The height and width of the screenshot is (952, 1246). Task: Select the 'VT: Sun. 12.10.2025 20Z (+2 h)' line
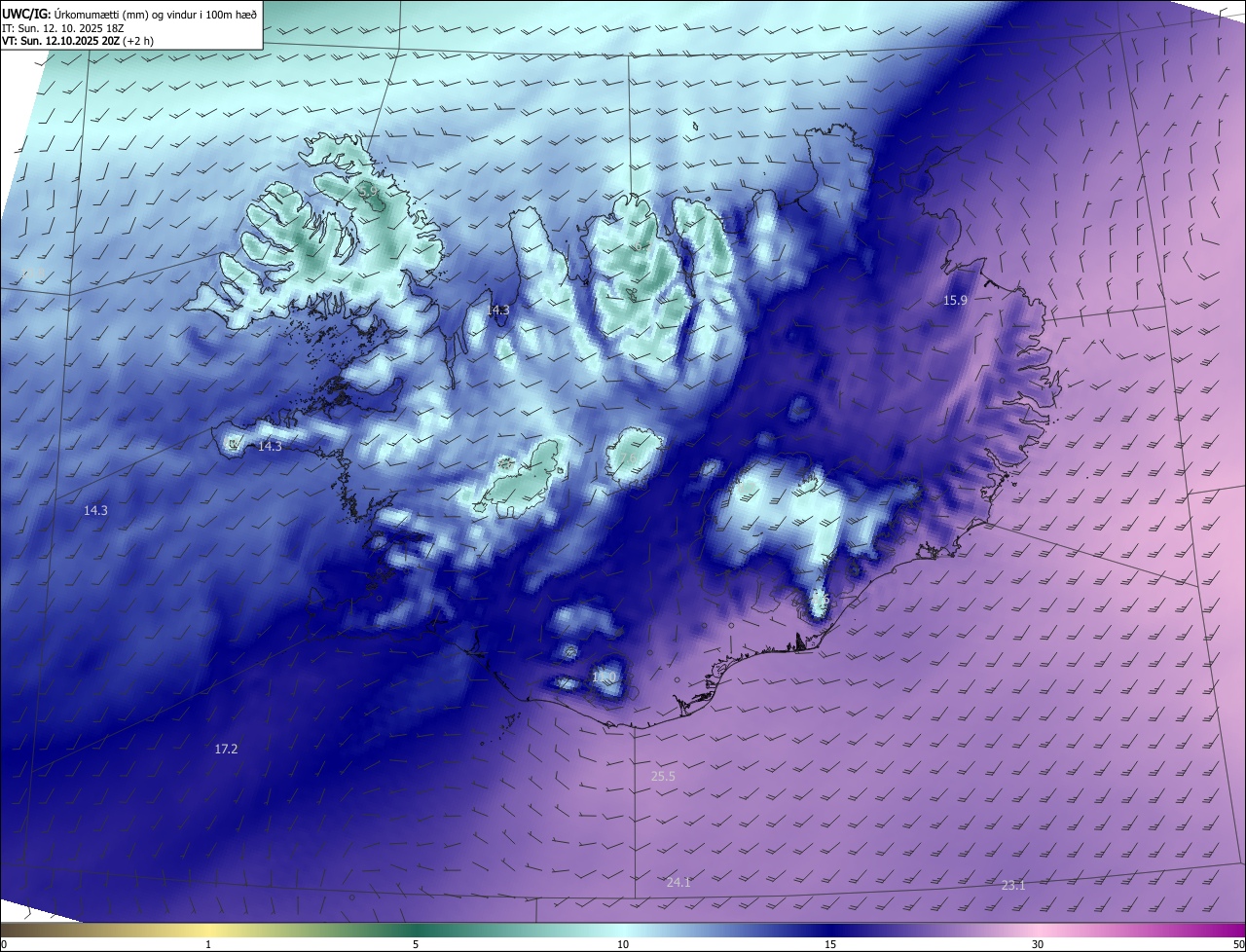pos(77,41)
